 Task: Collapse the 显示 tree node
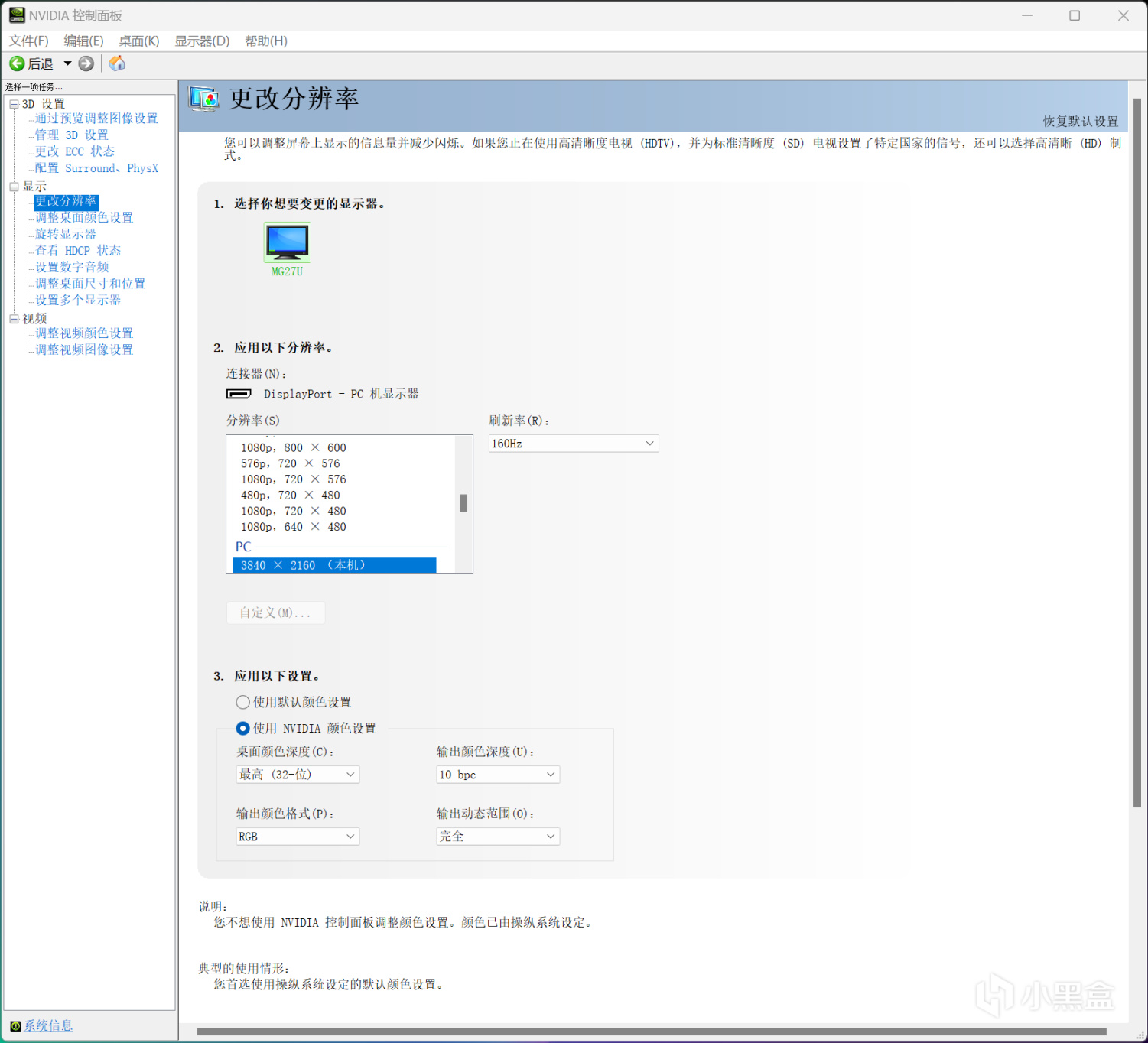pyautogui.click(x=14, y=187)
